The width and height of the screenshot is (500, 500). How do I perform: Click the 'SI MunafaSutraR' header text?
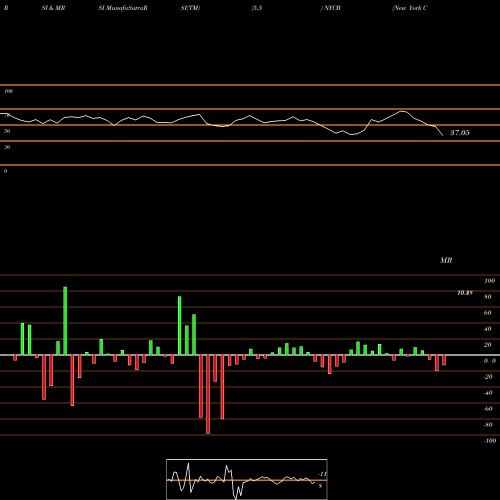[x=123, y=8]
